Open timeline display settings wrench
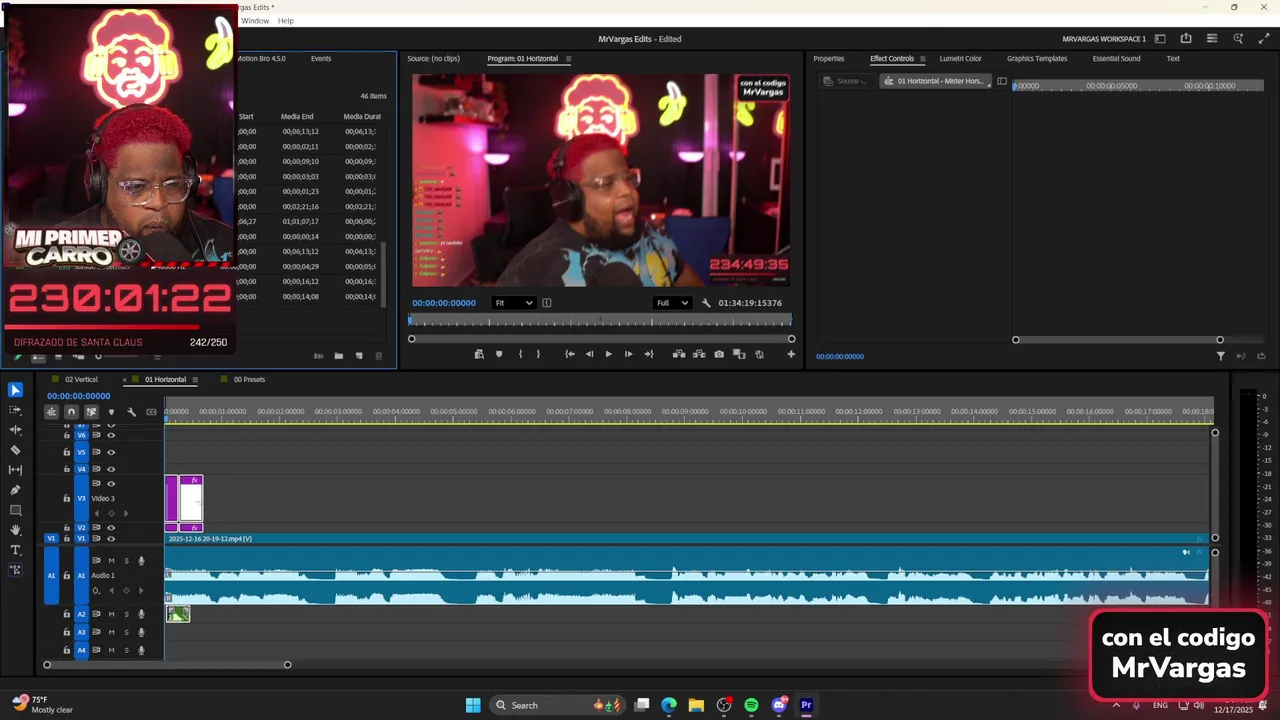The image size is (1280, 720). [x=131, y=412]
